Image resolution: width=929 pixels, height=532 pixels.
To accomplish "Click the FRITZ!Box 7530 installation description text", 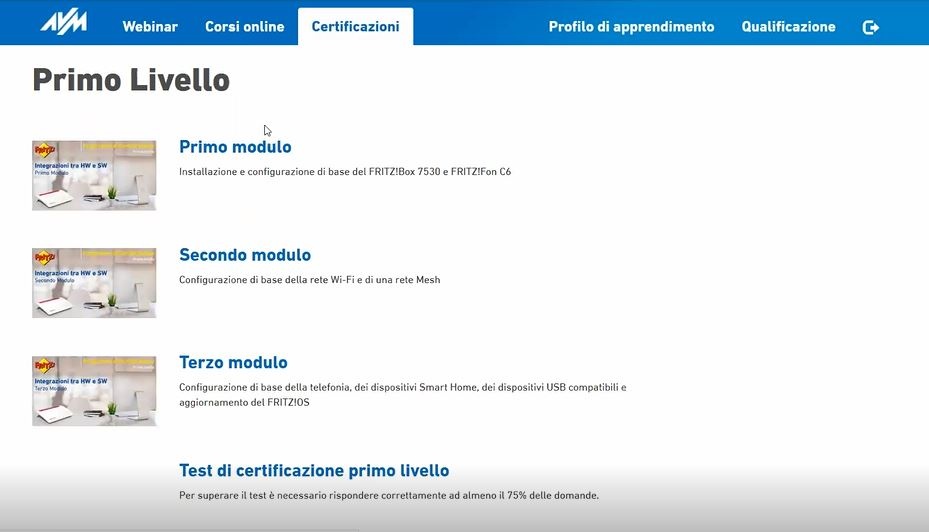I will pyautogui.click(x=345, y=172).
